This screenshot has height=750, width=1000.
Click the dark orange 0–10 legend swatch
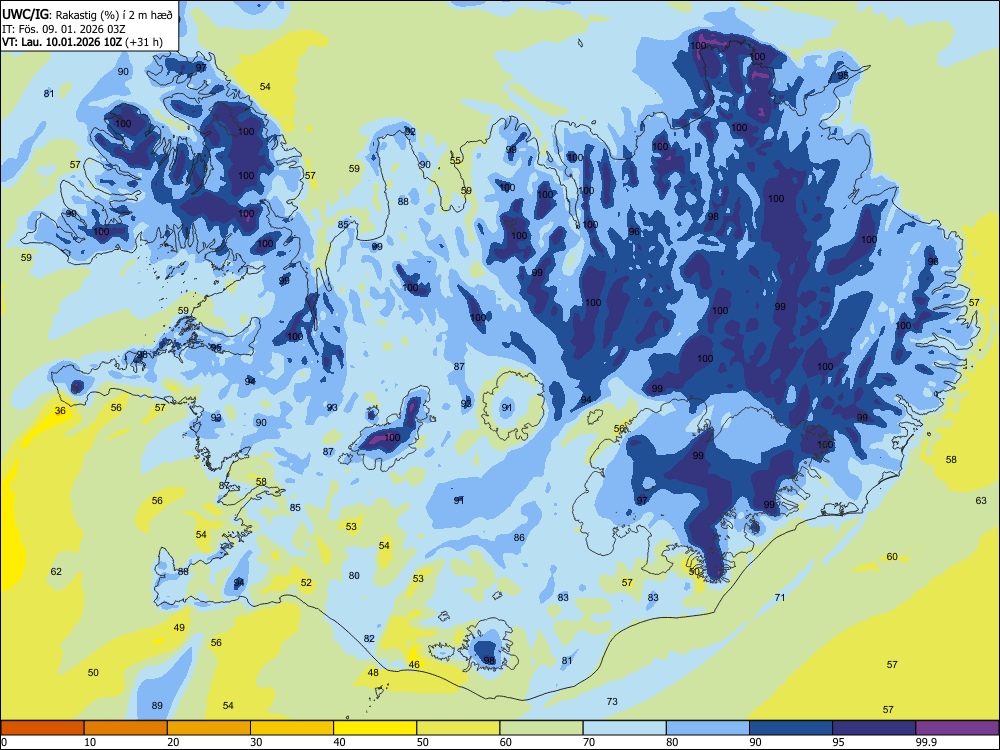43,728
